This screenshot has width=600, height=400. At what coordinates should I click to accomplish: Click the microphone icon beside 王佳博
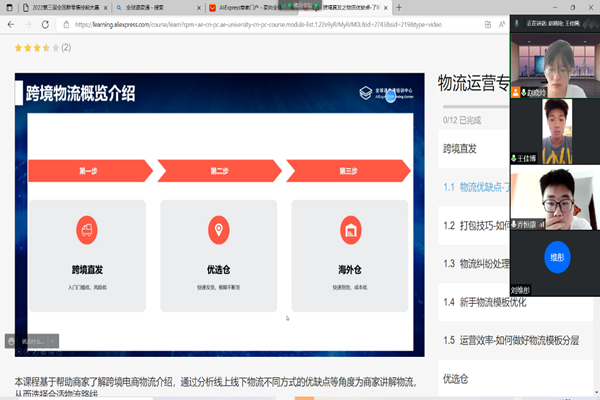[514, 157]
